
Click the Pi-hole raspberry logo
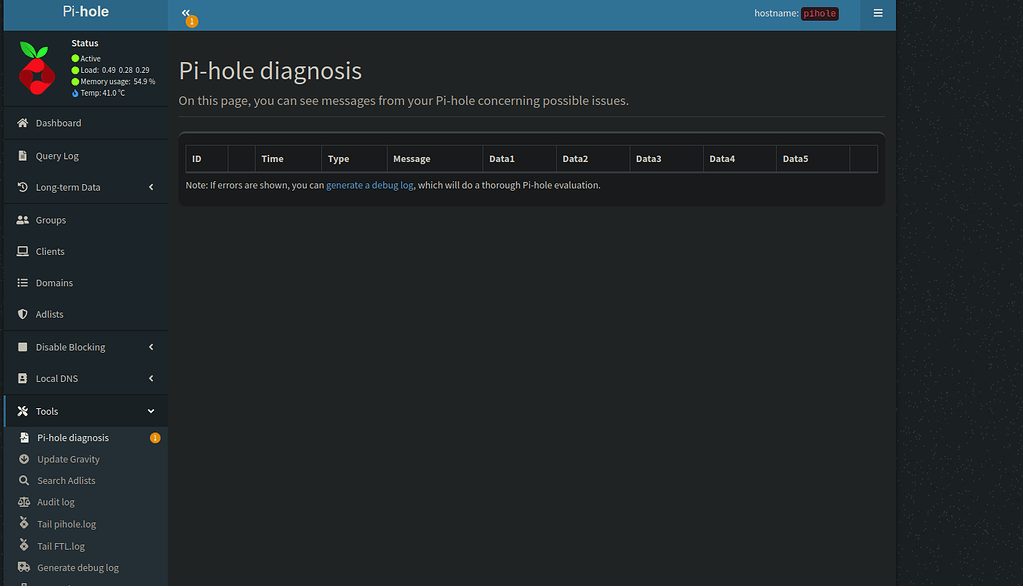(x=37, y=68)
